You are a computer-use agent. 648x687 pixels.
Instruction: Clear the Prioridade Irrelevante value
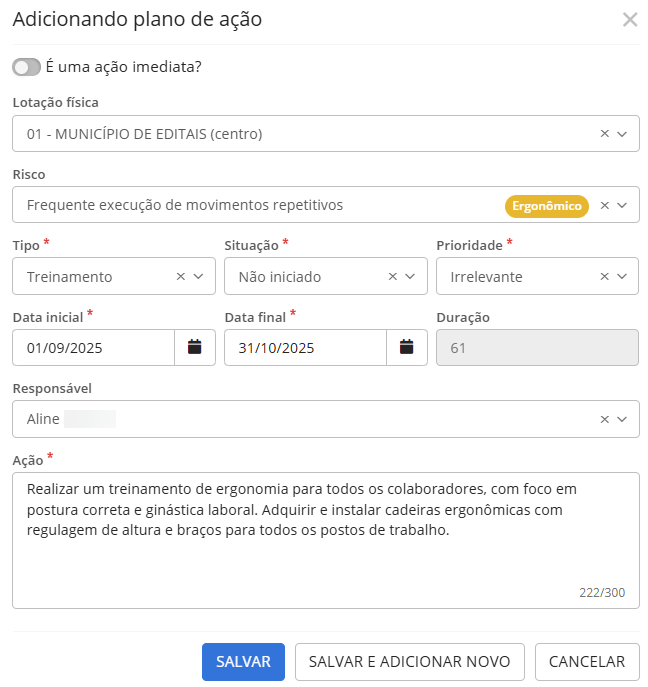pyautogui.click(x=604, y=277)
